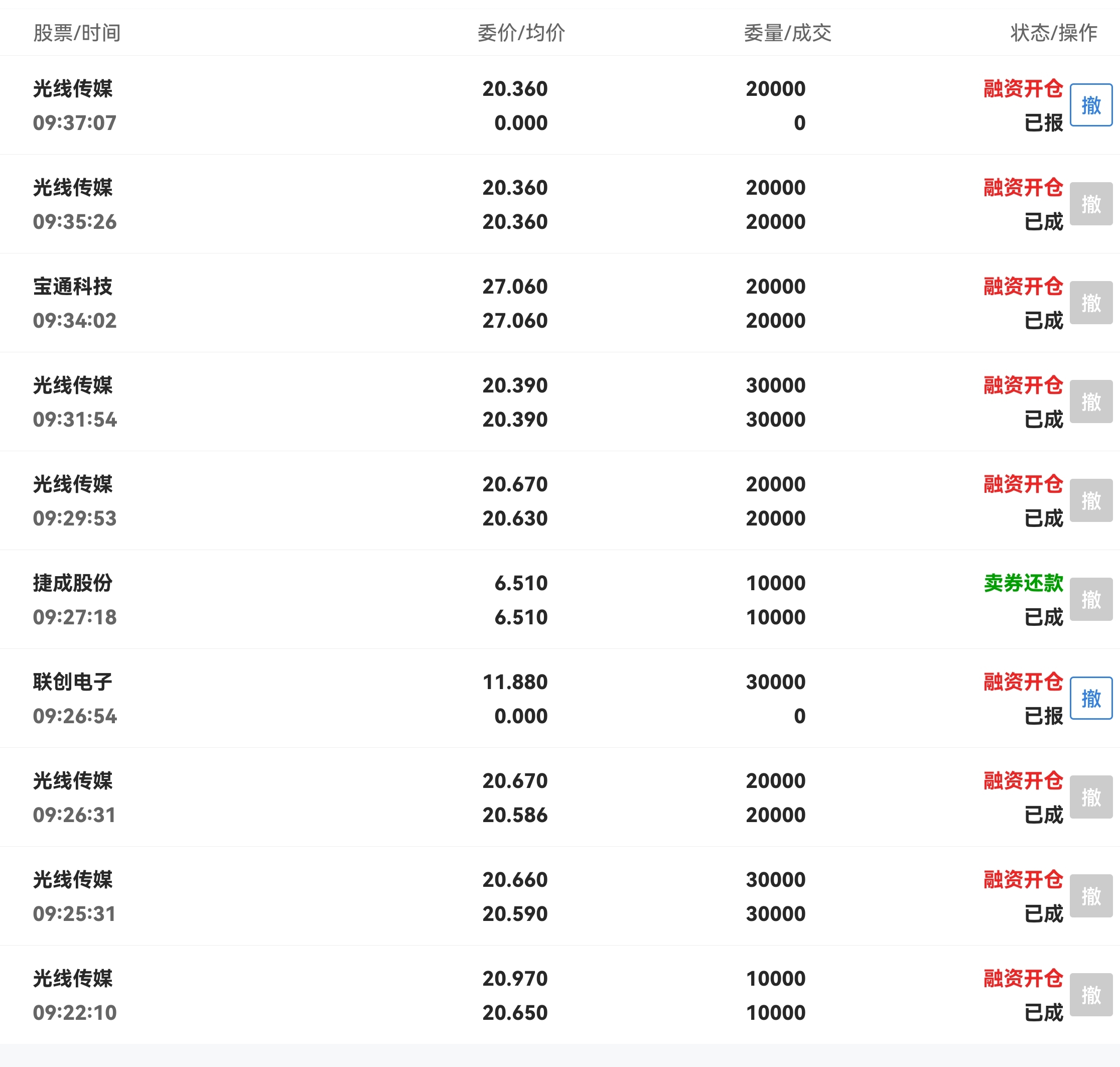Click the time 09:31:54
Image resolution: width=1120 pixels, height=1067 pixels.
[74, 420]
